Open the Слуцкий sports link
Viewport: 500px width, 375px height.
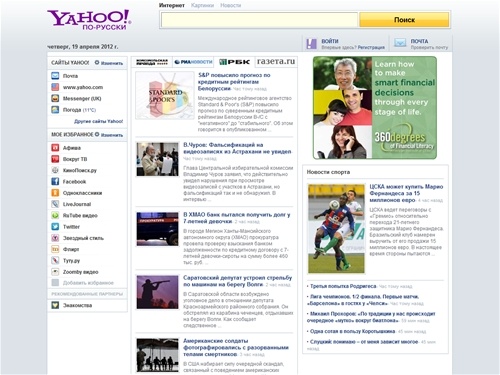coord(364,342)
